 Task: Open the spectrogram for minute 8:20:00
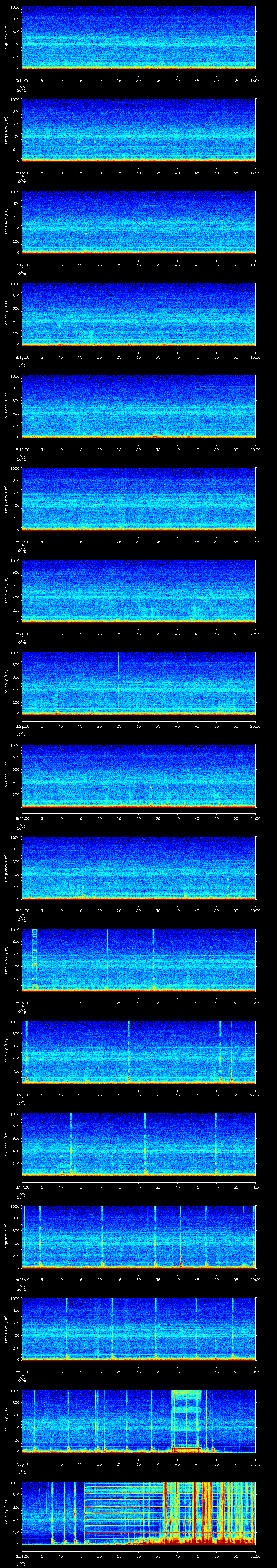[x=139, y=499]
